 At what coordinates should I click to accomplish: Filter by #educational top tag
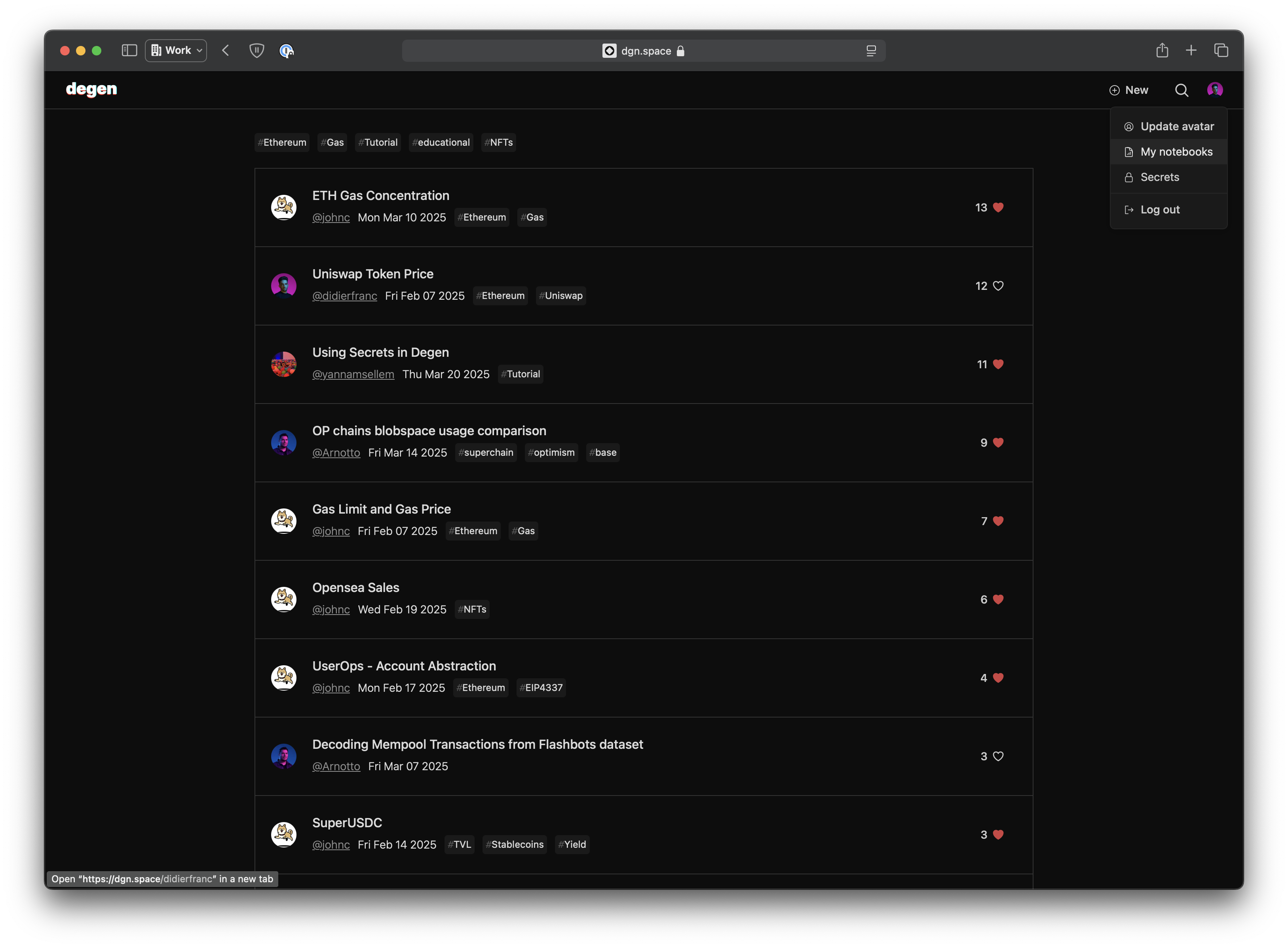click(441, 142)
